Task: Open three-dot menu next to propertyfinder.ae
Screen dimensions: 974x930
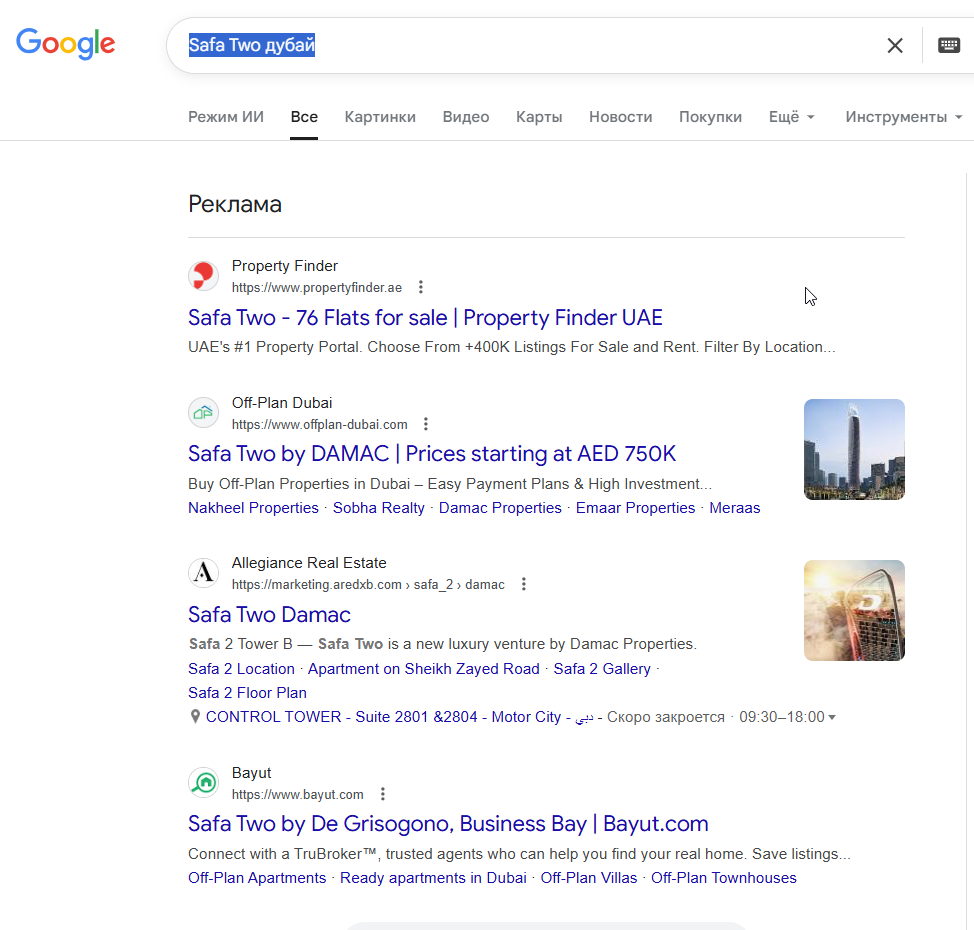Action: coord(421,287)
